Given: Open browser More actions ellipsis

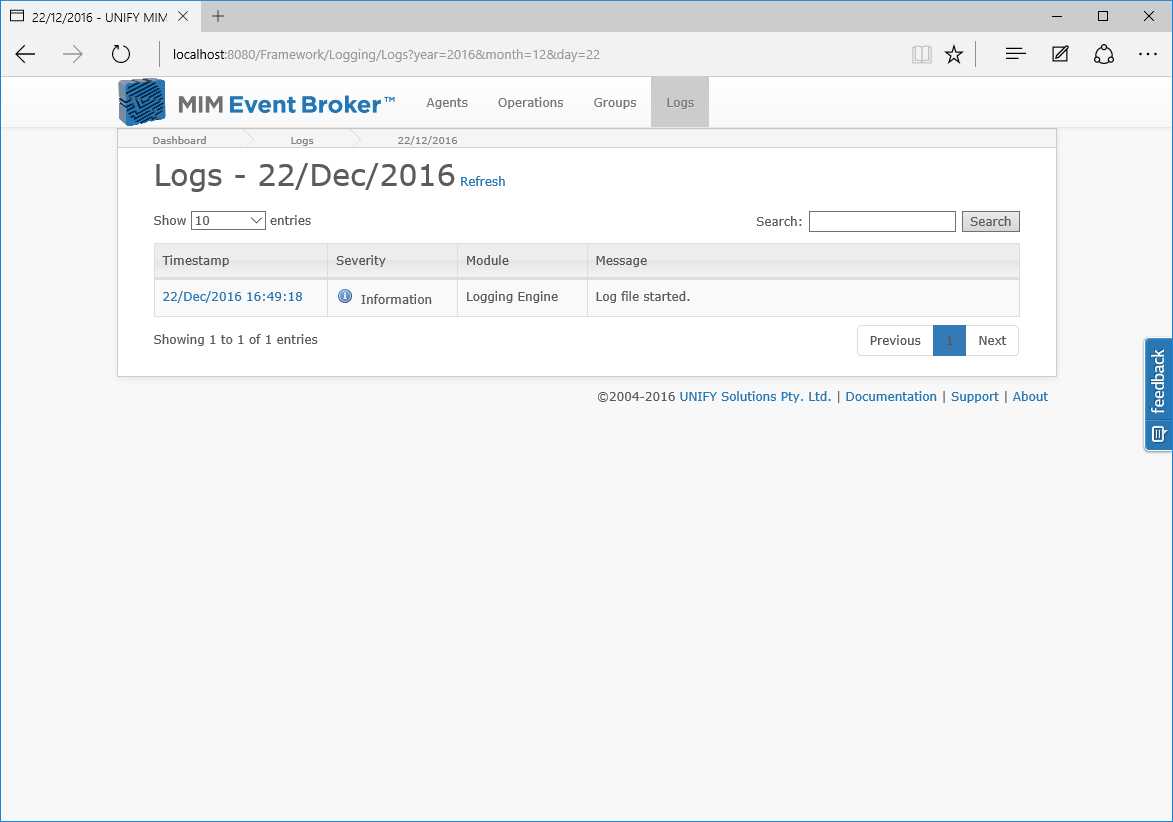Looking at the screenshot, I should click(x=1148, y=54).
